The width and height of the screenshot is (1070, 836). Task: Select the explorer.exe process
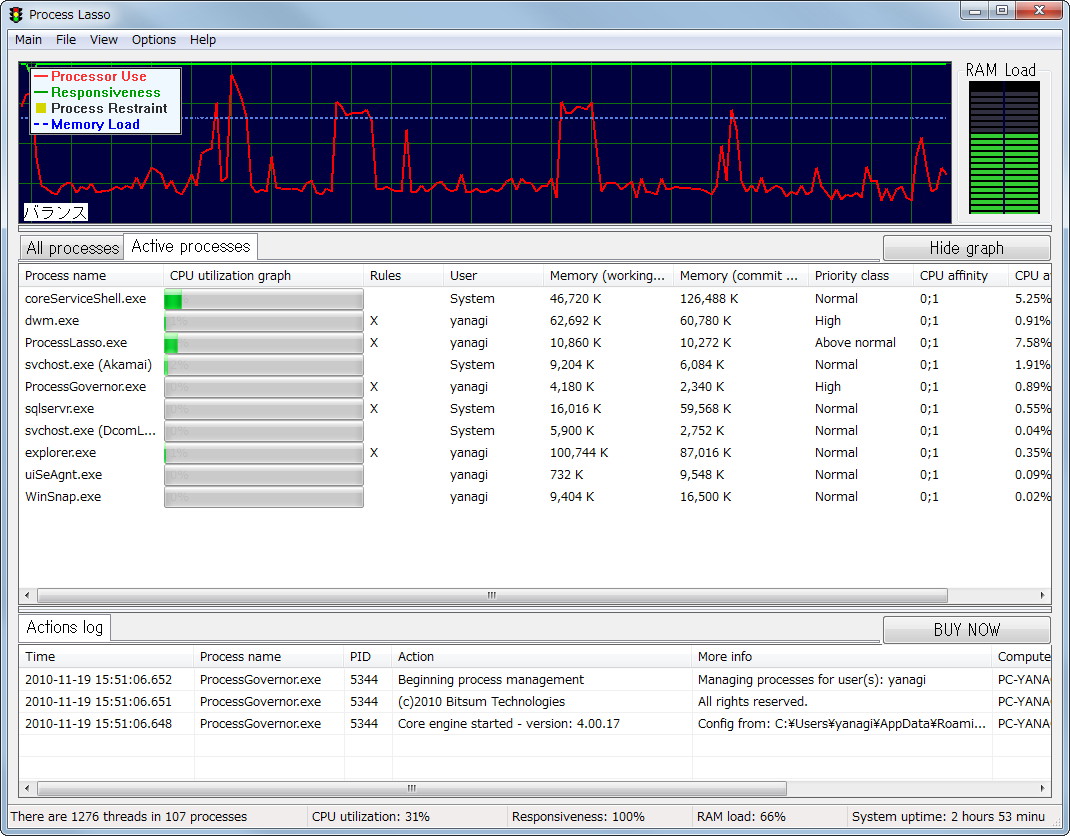coord(535,452)
